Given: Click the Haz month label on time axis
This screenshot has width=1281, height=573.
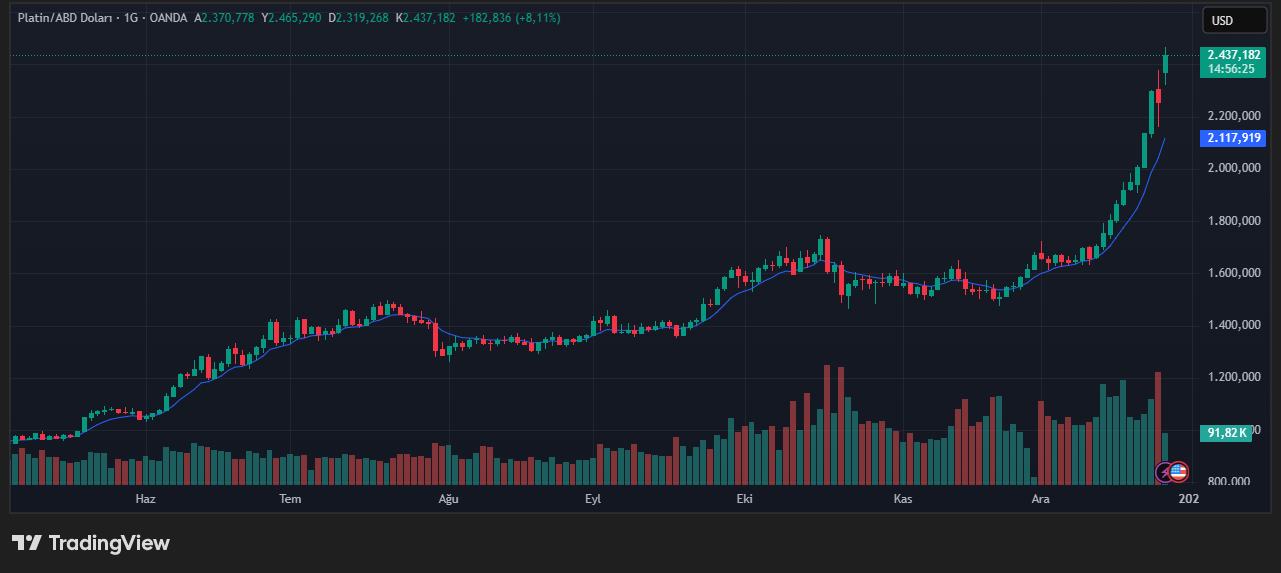Looking at the screenshot, I should pyautogui.click(x=145, y=498).
